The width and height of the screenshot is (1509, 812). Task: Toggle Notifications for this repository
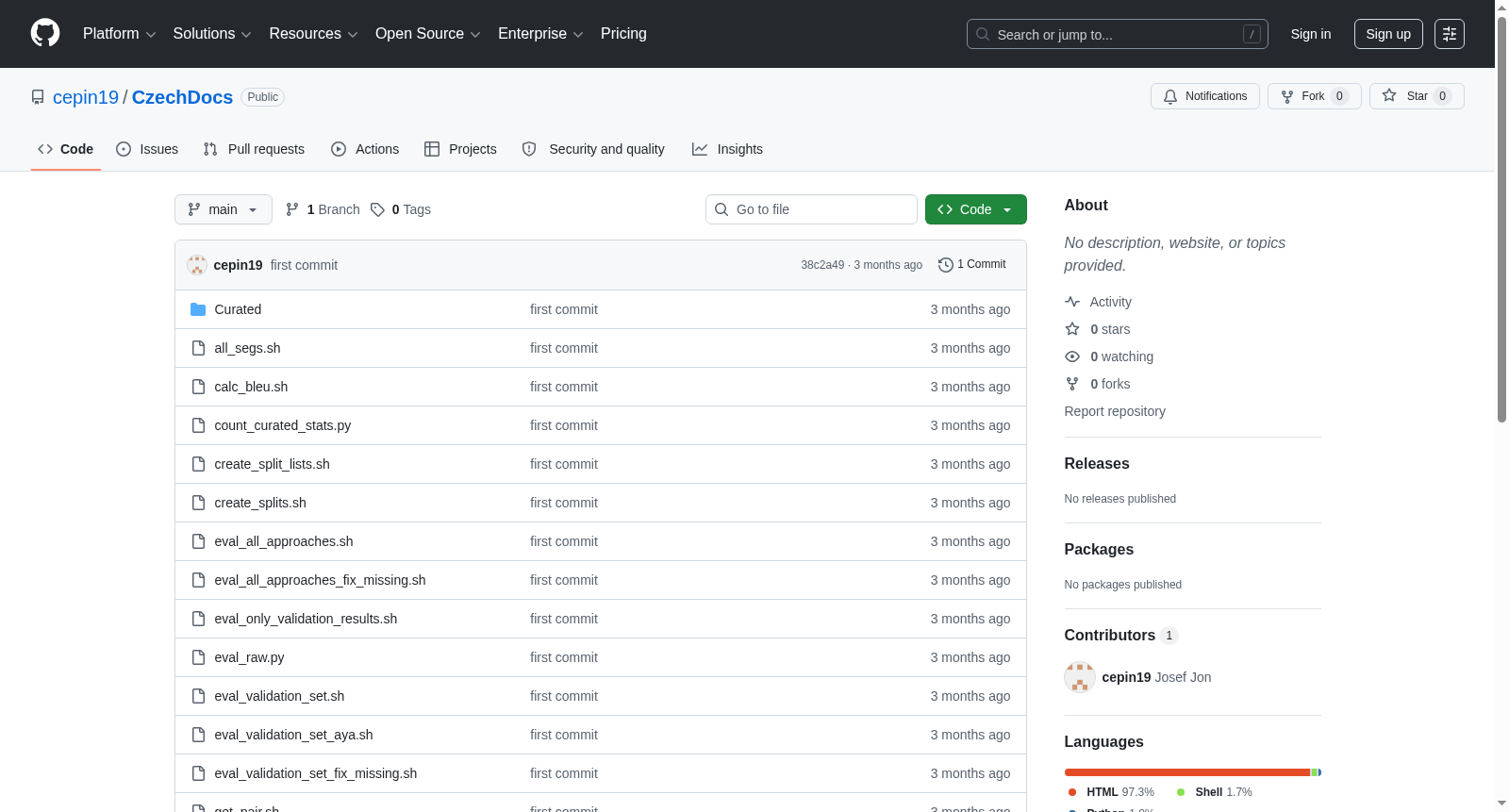[x=1205, y=96]
